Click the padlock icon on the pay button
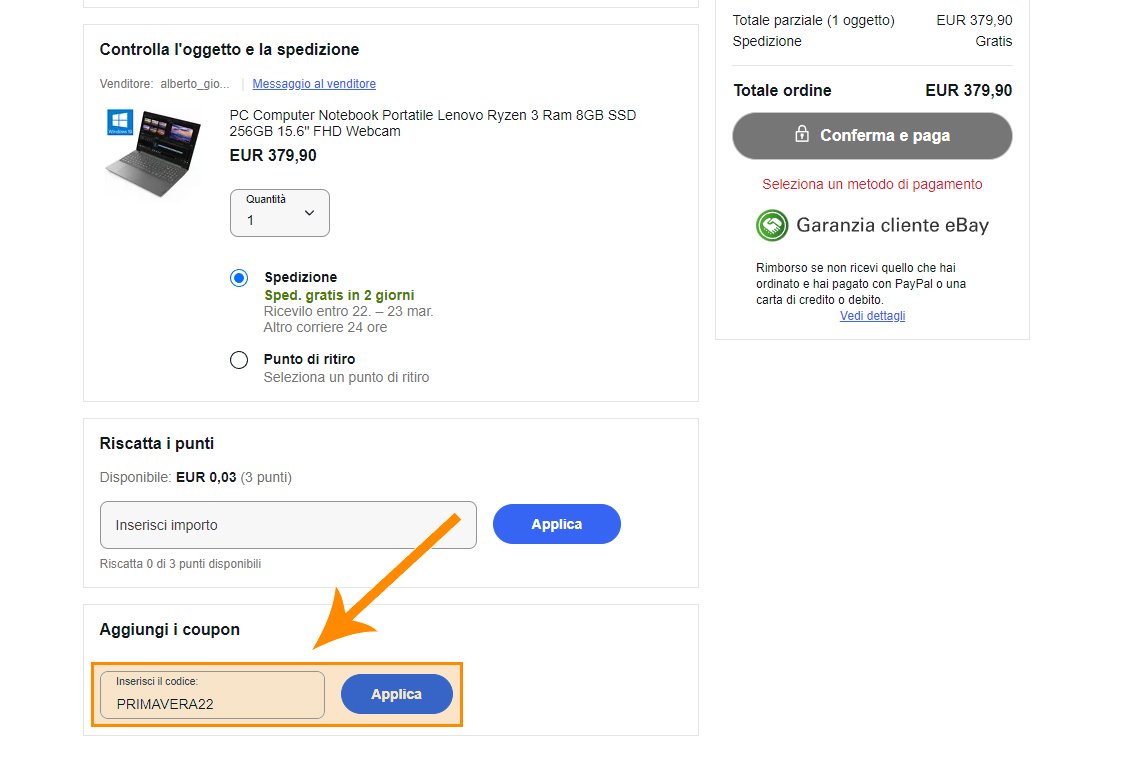This screenshot has height=776, width=1122. coord(802,134)
